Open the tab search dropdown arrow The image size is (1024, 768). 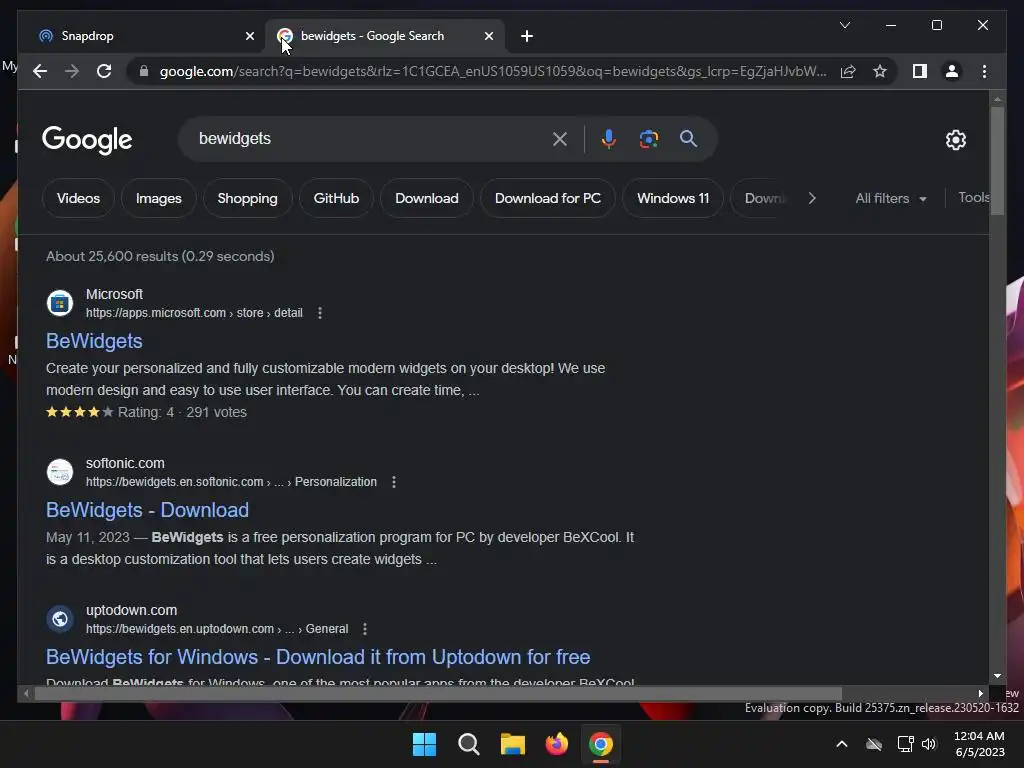point(844,25)
